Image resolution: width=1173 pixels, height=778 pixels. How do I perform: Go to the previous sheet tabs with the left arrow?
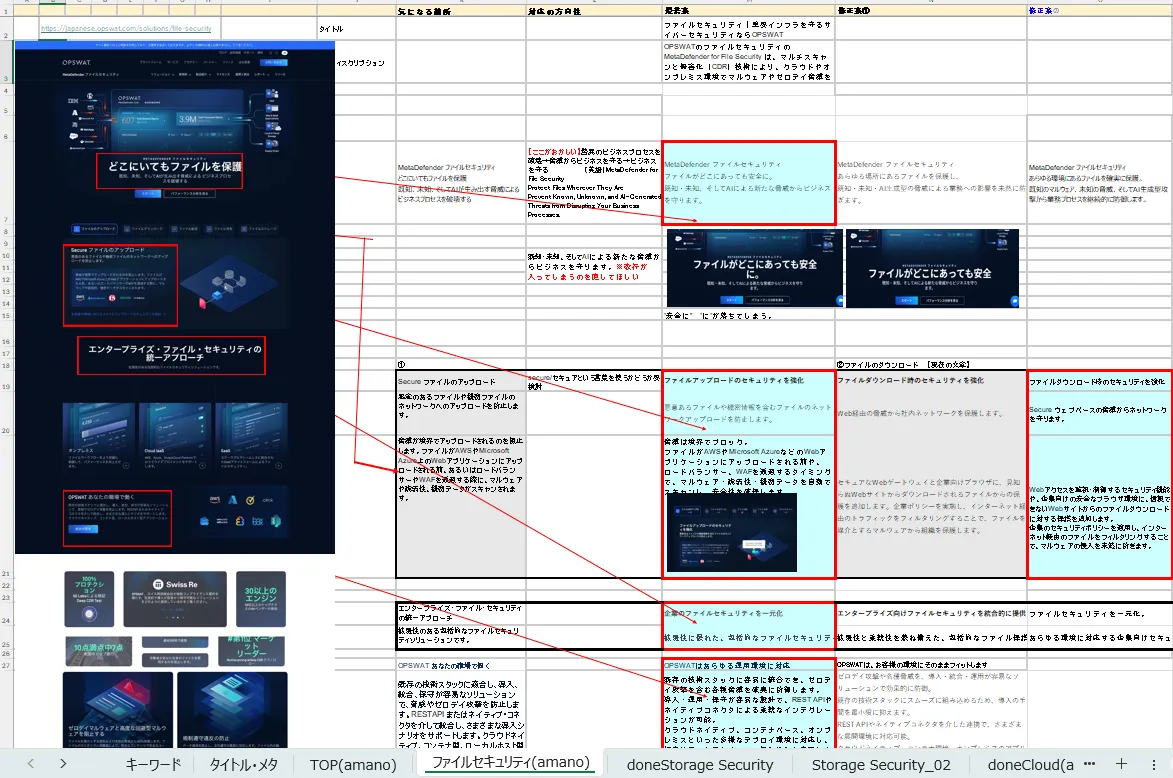31,764
